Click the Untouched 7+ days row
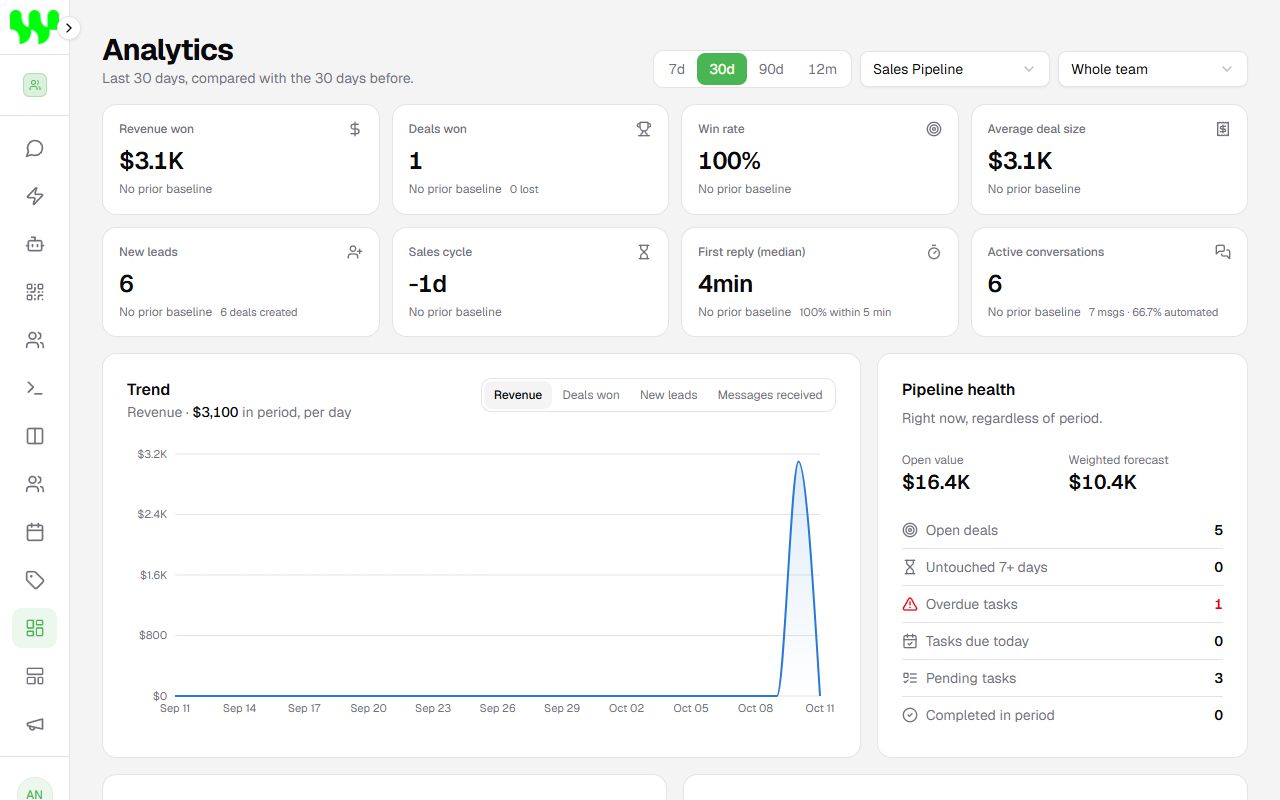The width and height of the screenshot is (1280, 800). 1062,567
